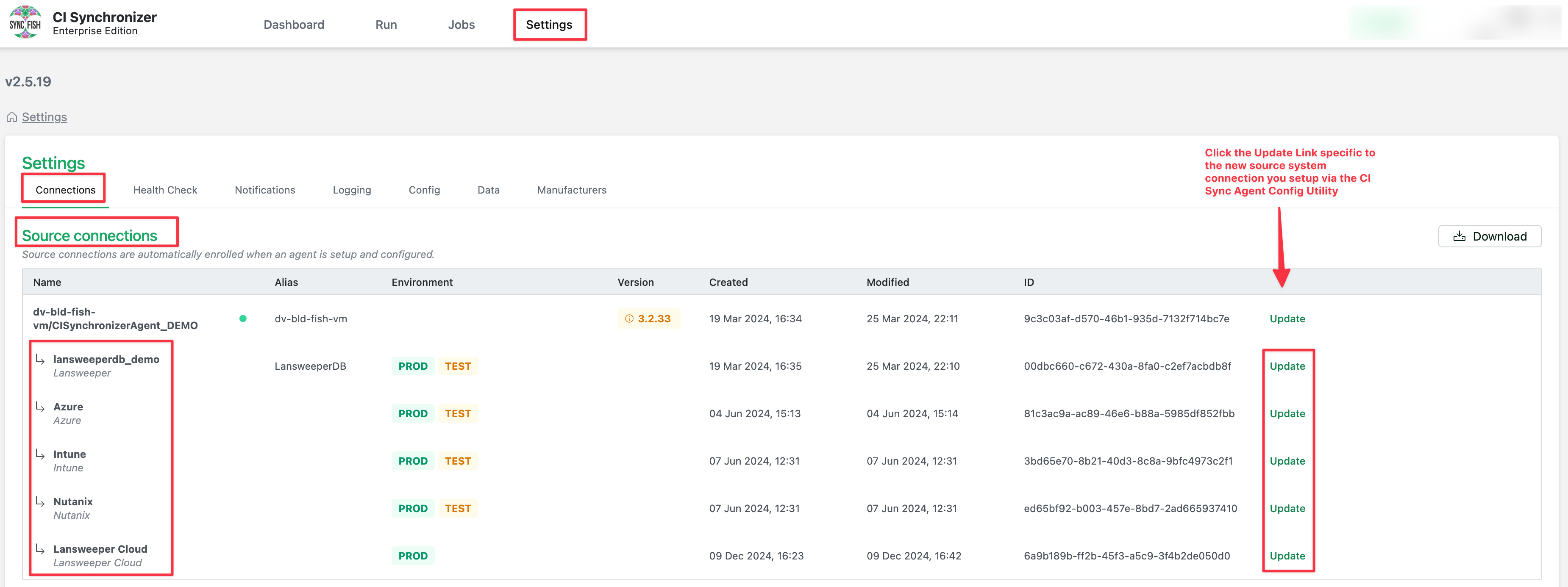Click the Environment column header
Screen dimensions: 1568x587
(422, 282)
